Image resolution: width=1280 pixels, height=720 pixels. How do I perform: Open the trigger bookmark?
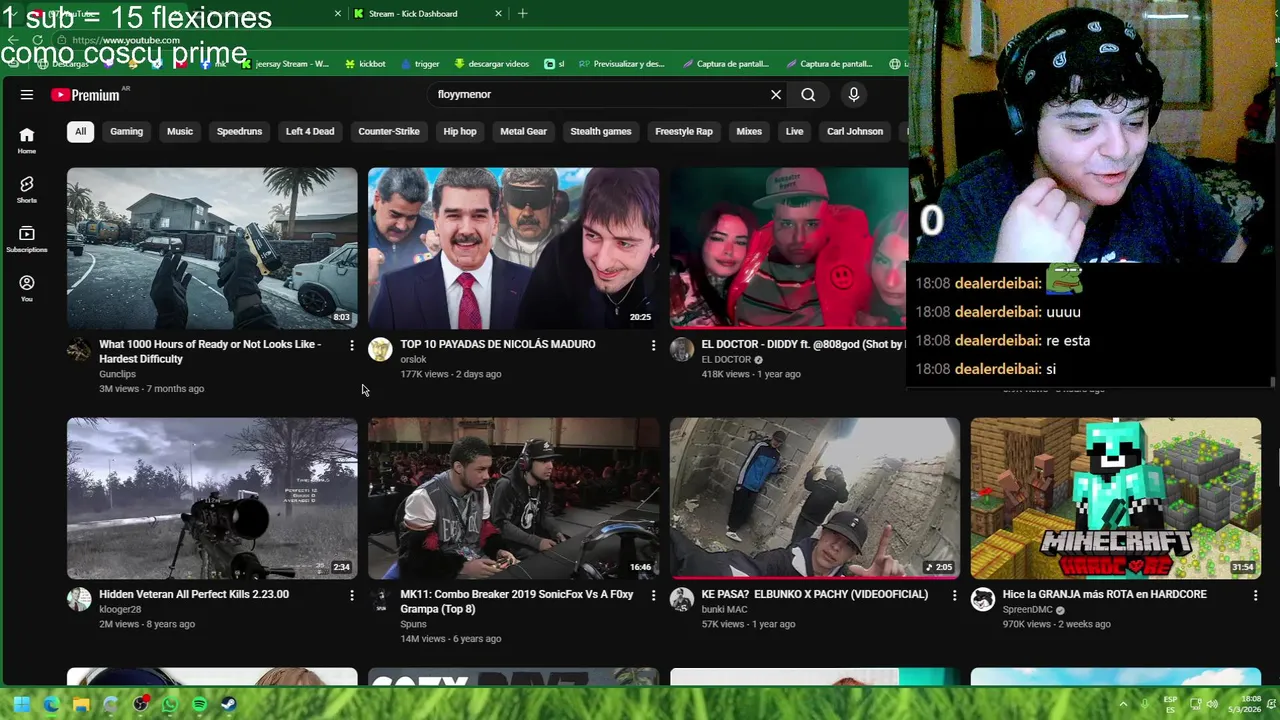tap(420, 64)
